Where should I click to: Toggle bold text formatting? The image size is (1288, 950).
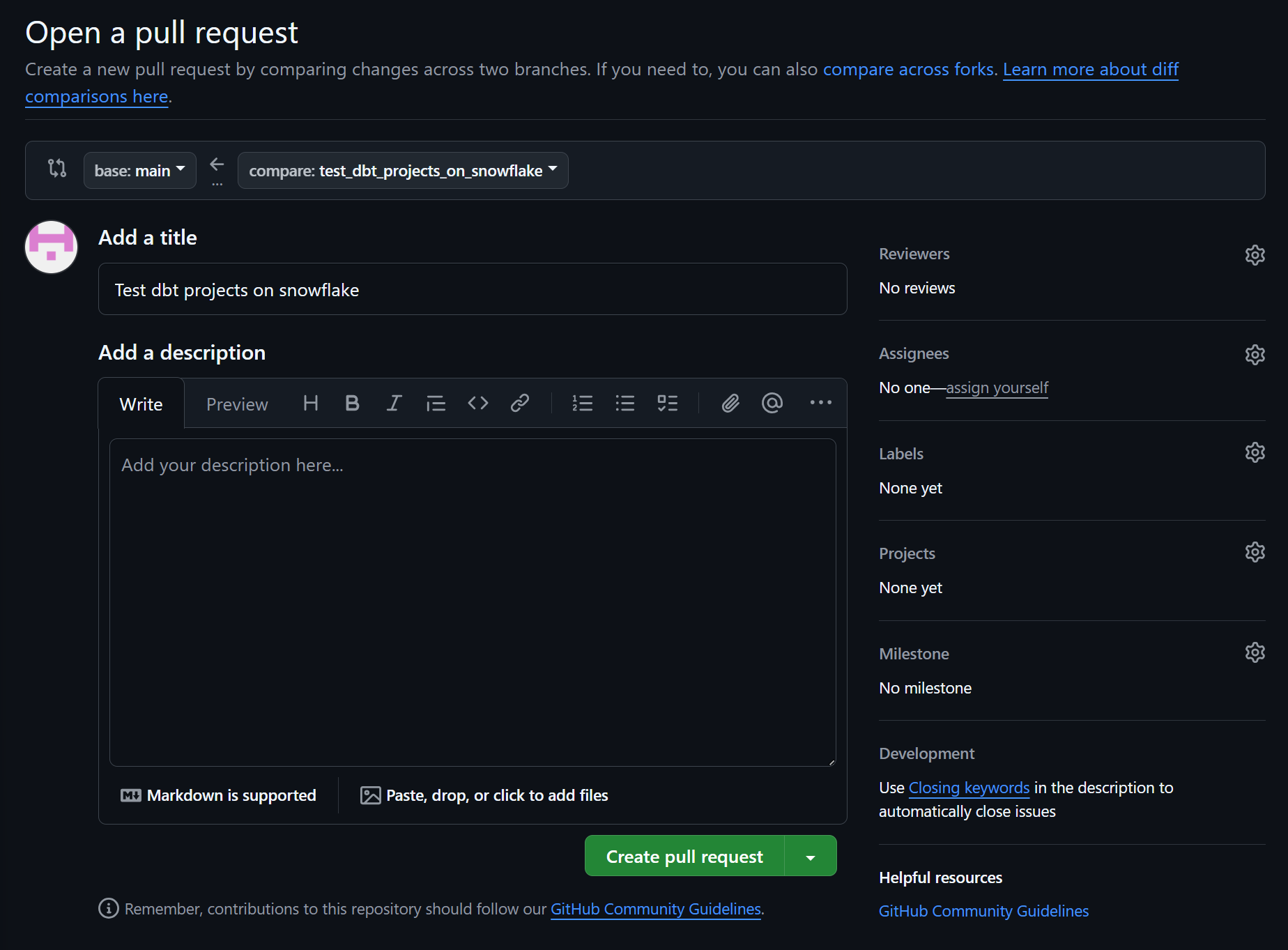352,403
